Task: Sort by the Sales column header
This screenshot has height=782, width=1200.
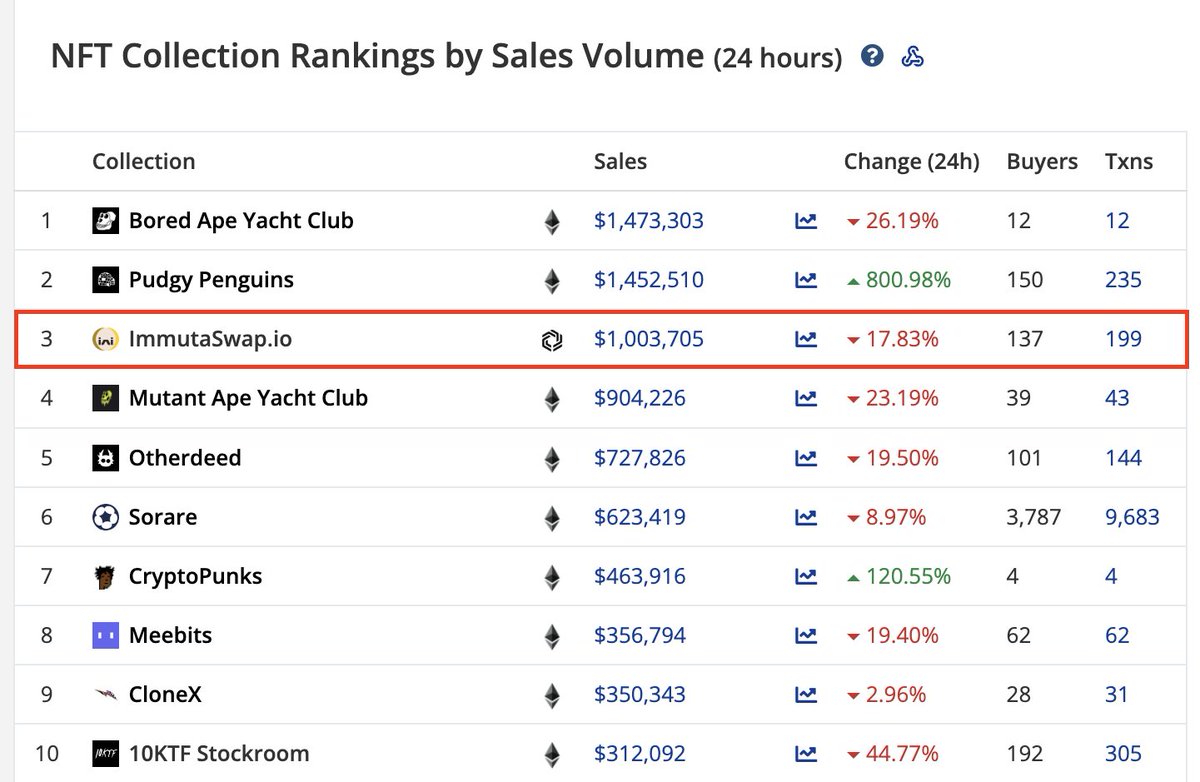Action: coord(620,161)
